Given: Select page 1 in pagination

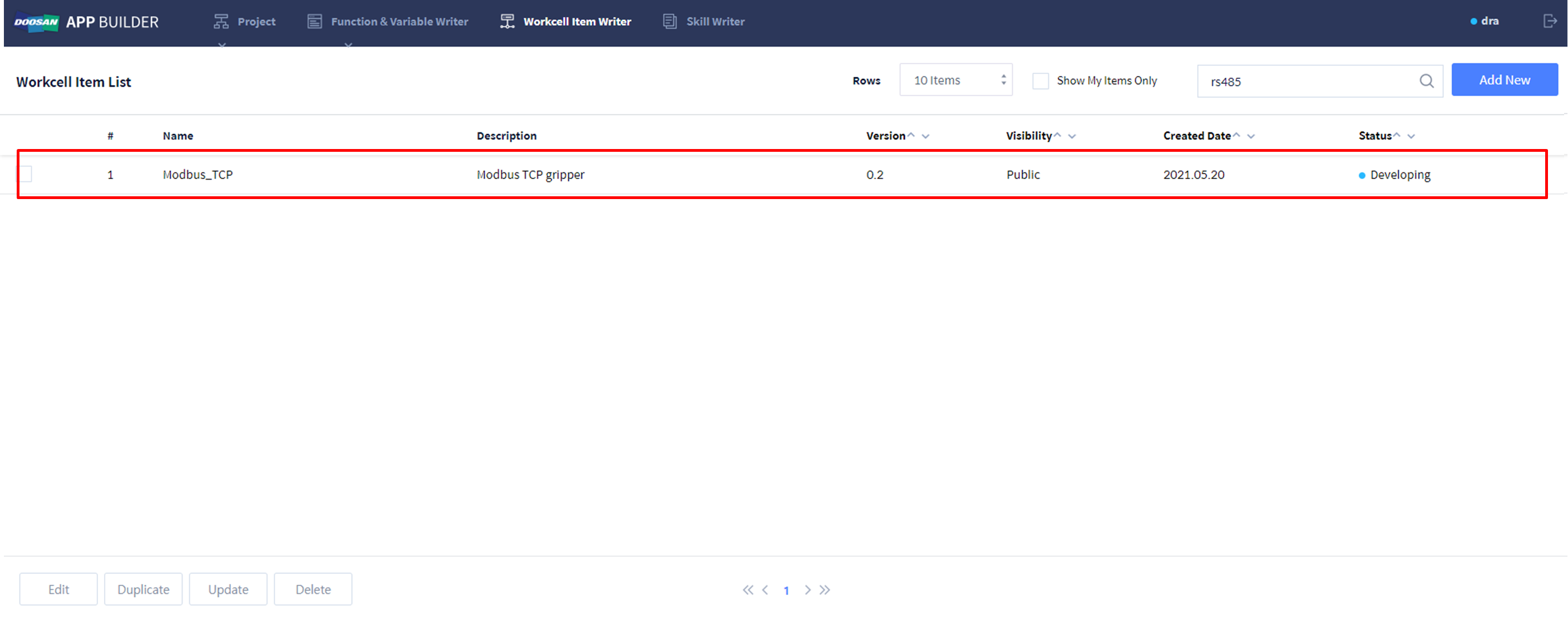Looking at the screenshot, I should [x=786, y=591].
